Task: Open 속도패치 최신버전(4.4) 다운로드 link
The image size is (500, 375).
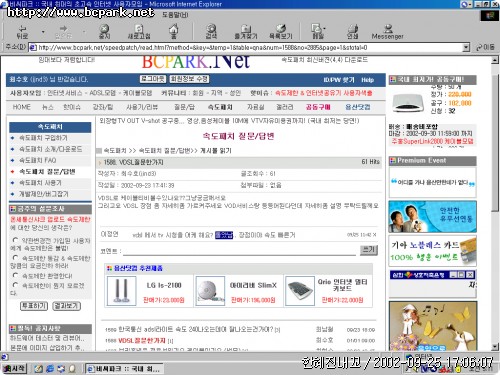Action: click(324, 60)
